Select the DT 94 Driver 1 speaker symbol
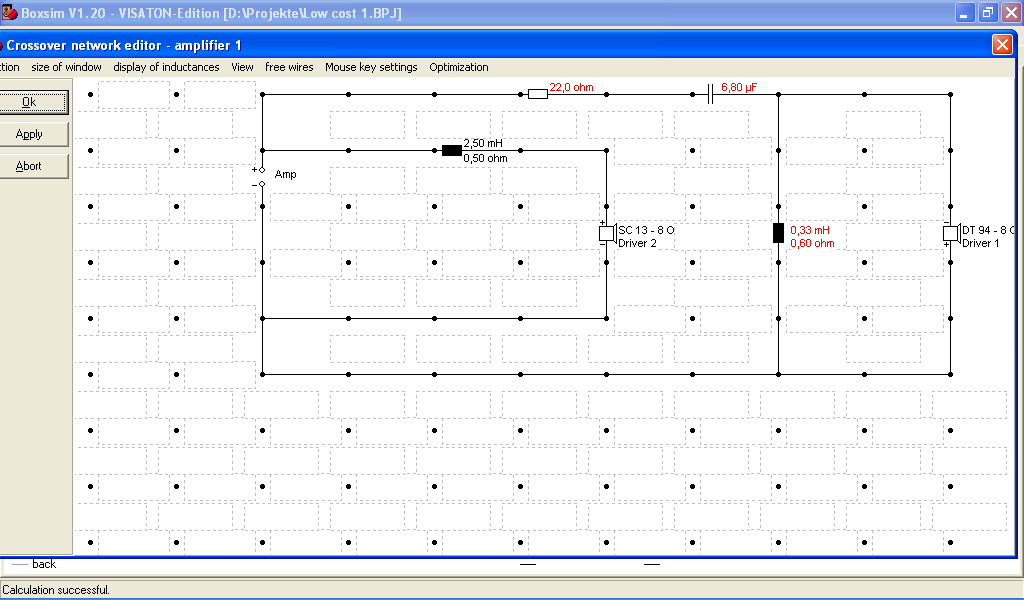1024x600 pixels. 952,233
